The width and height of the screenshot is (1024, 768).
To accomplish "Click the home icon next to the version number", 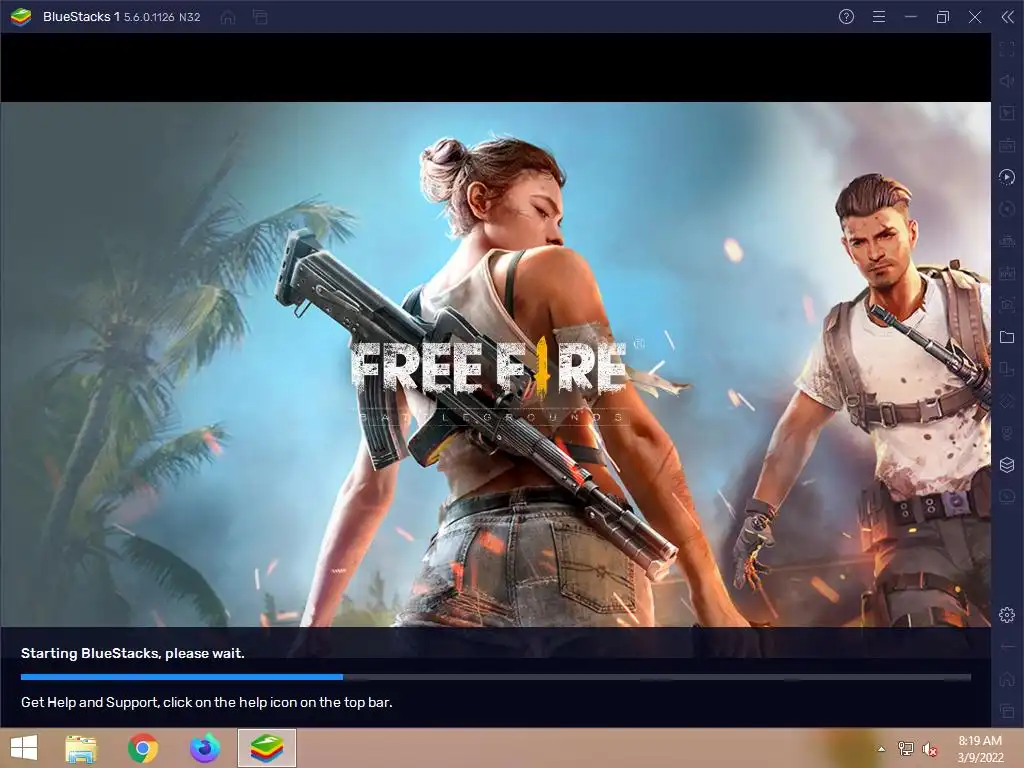I will point(228,18).
